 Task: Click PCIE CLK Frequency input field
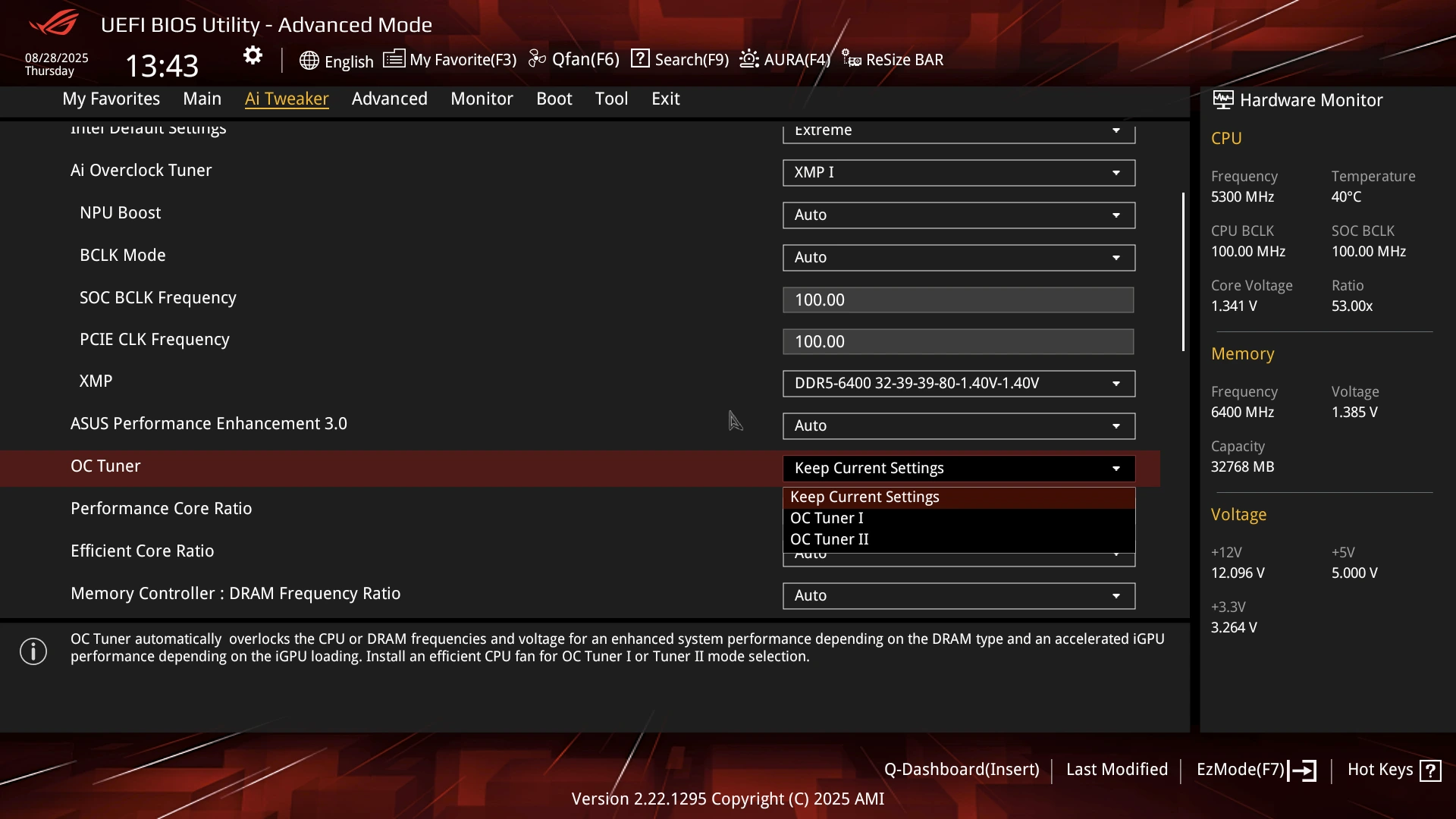[959, 341]
